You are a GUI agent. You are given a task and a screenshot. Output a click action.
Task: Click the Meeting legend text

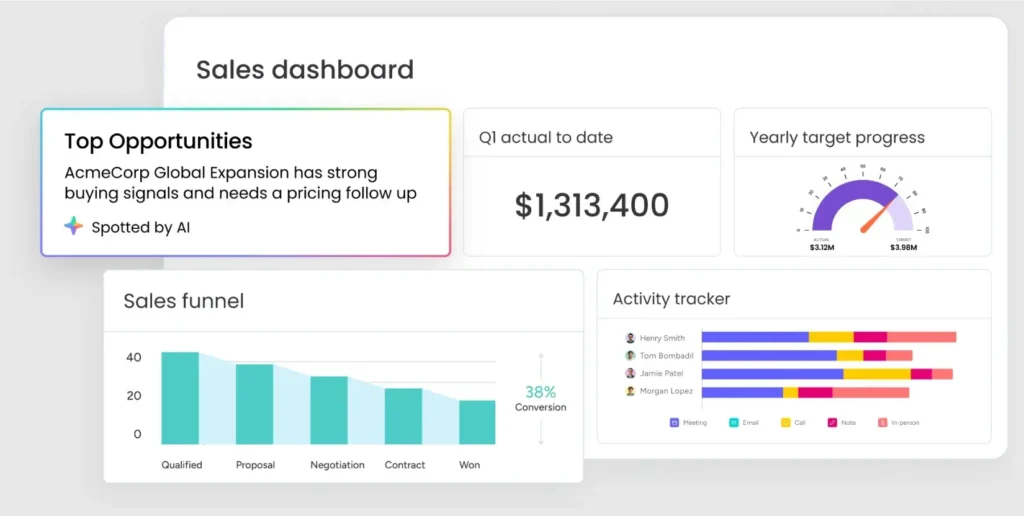pos(695,423)
